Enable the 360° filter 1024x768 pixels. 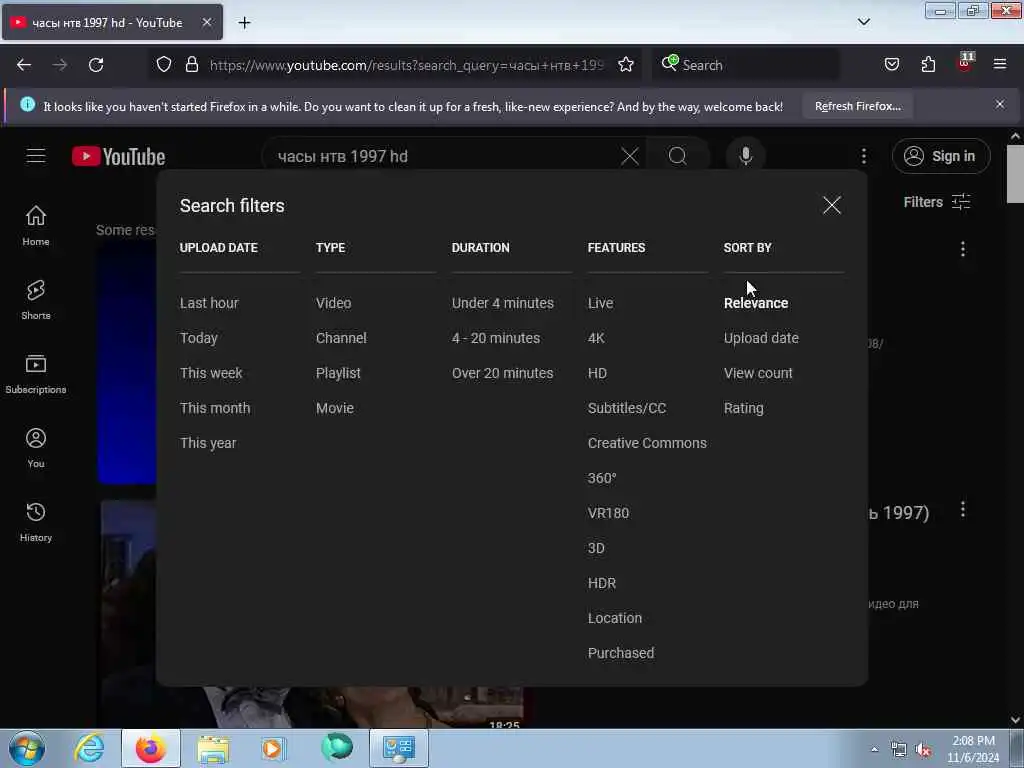(x=601, y=478)
